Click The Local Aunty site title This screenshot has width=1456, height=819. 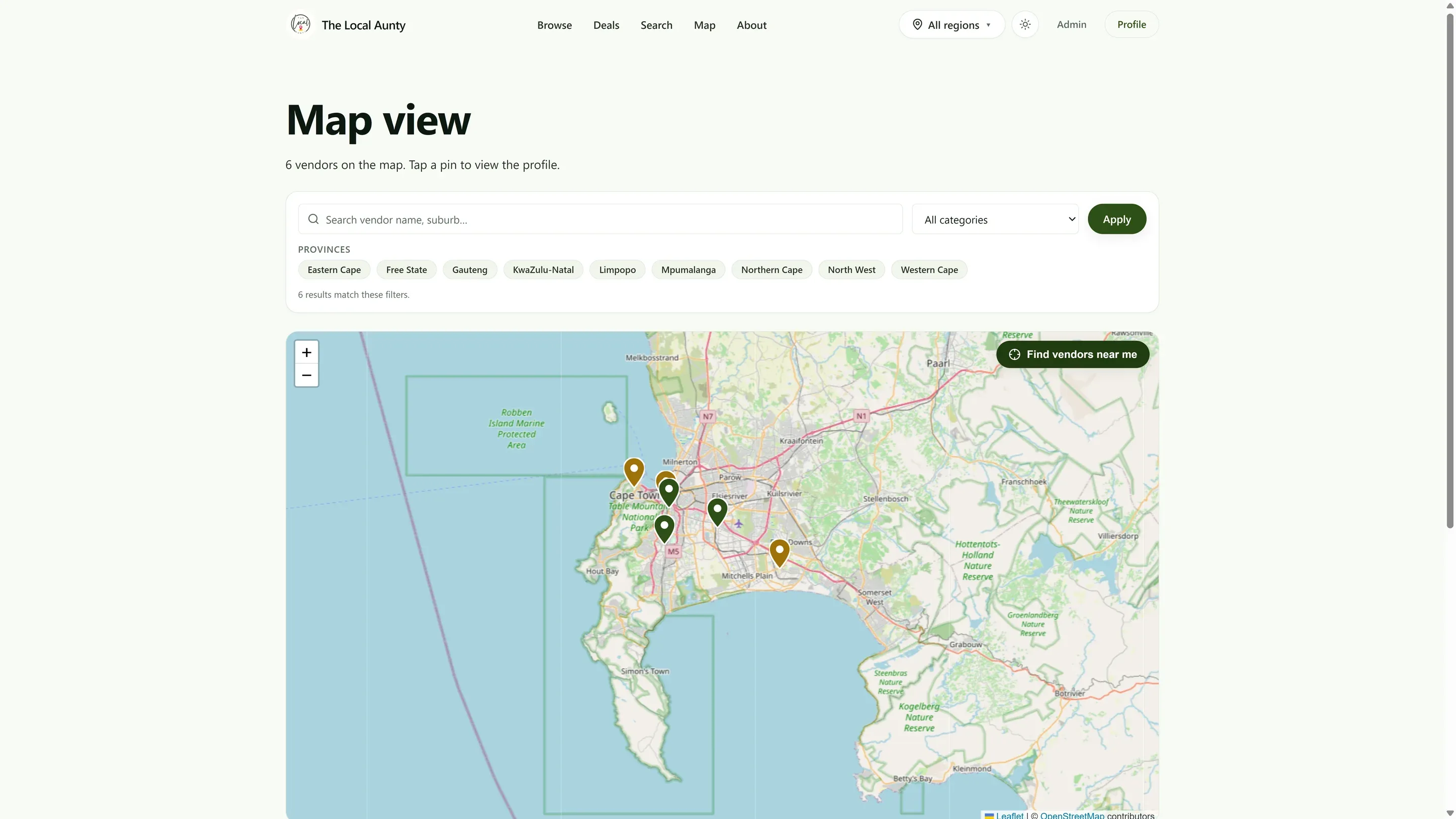tap(363, 25)
